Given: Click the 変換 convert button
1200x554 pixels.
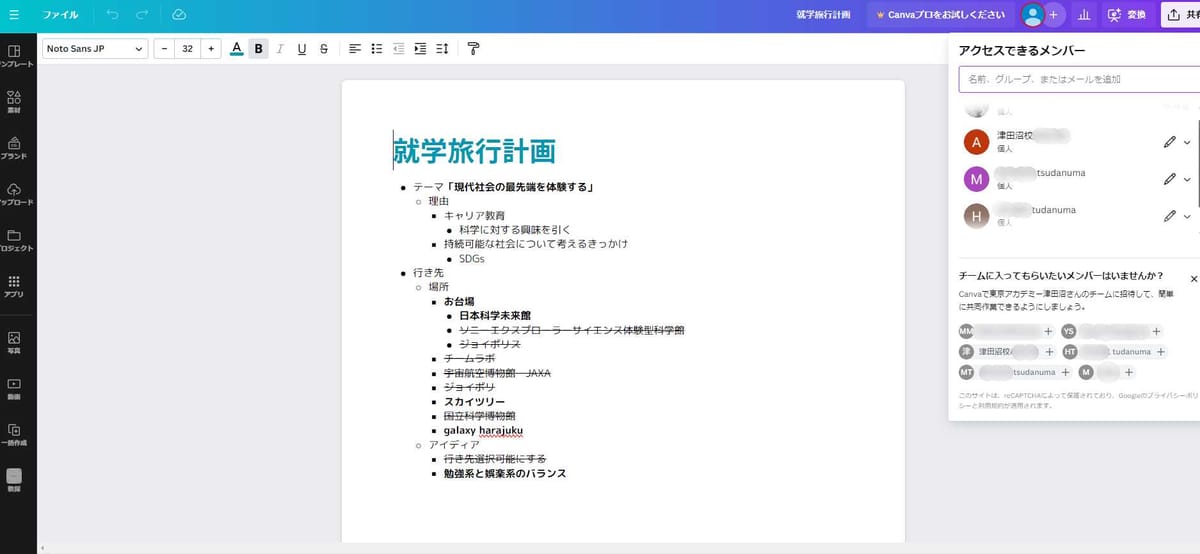Looking at the screenshot, I should pos(1126,15).
